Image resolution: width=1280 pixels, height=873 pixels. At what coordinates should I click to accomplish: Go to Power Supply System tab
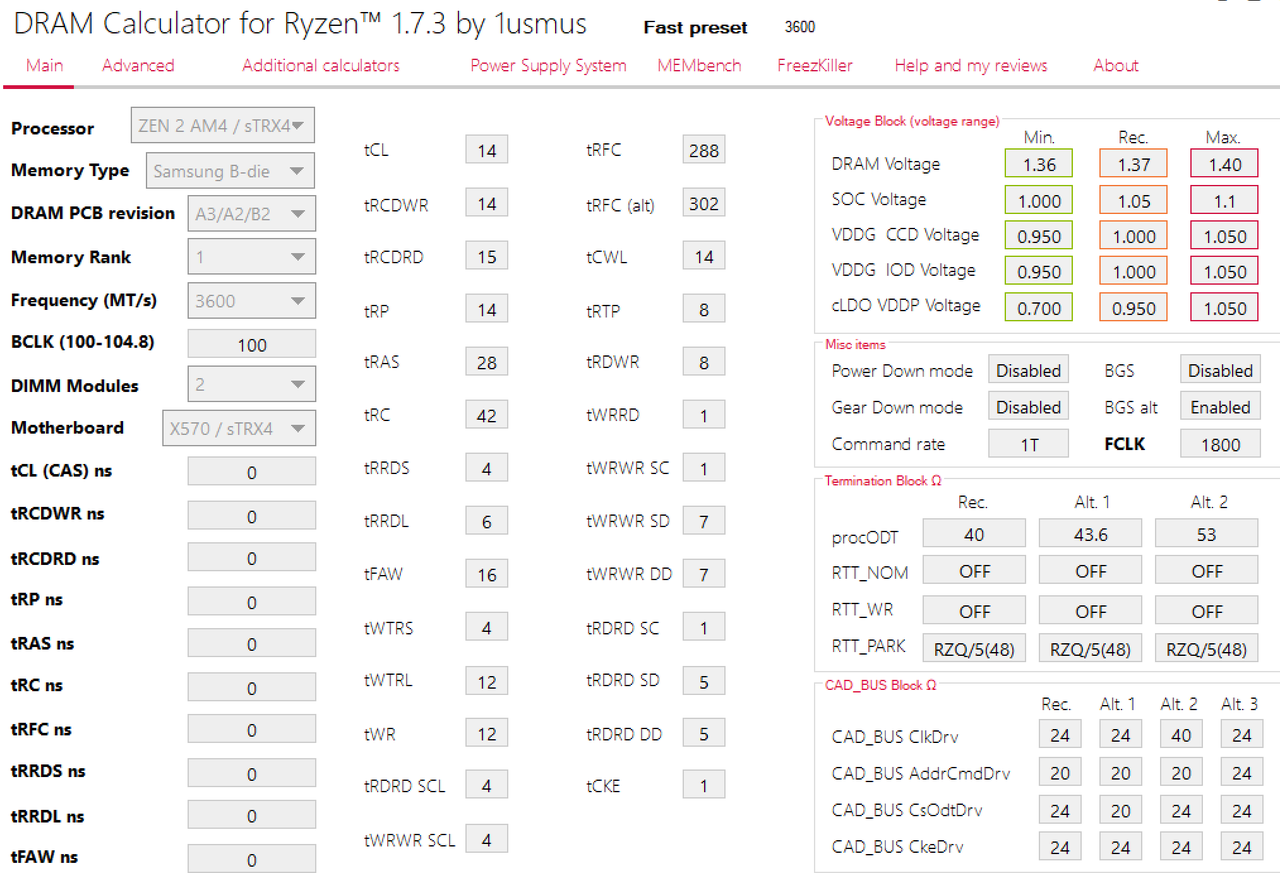coord(548,66)
